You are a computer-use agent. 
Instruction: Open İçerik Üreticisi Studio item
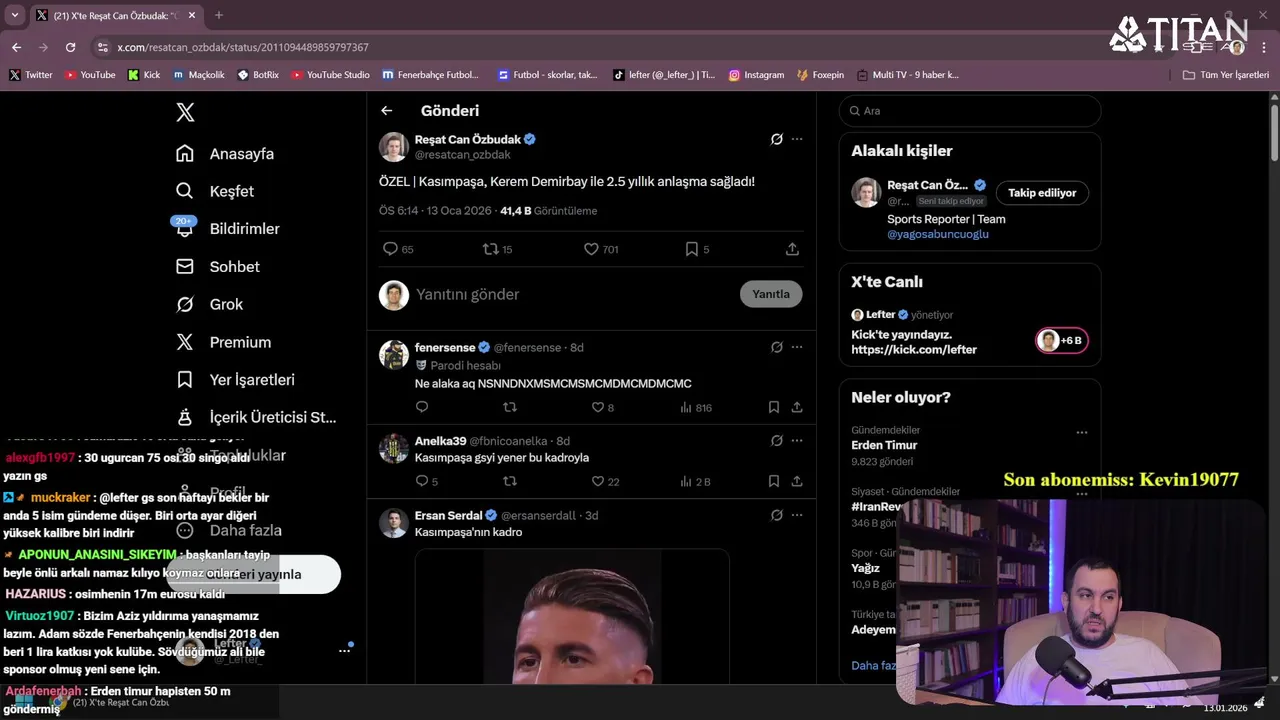pos(256,417)
